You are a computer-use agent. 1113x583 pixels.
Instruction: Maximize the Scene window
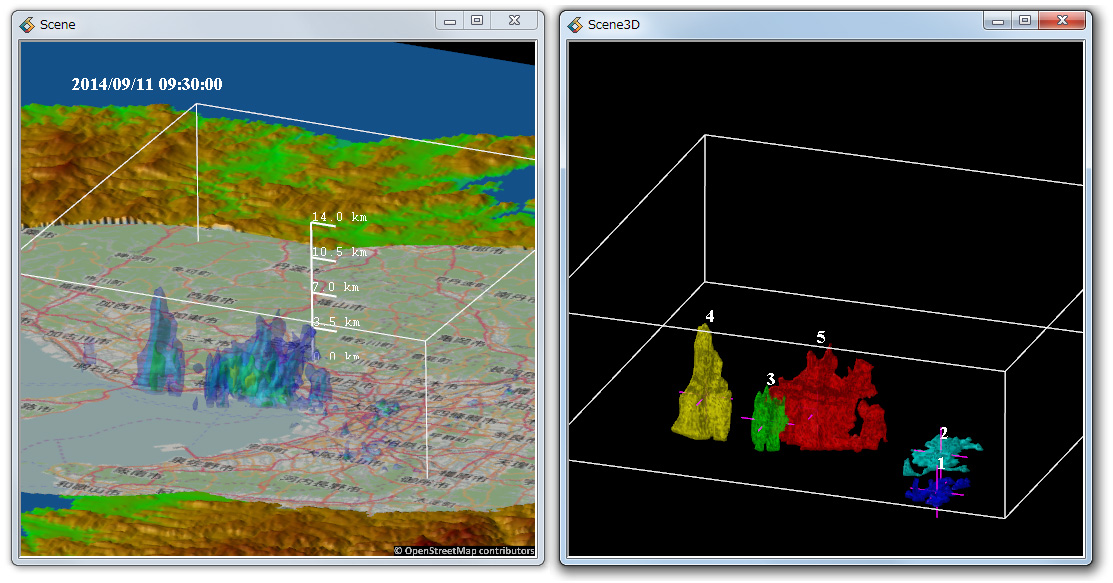(x=477, y=20)
